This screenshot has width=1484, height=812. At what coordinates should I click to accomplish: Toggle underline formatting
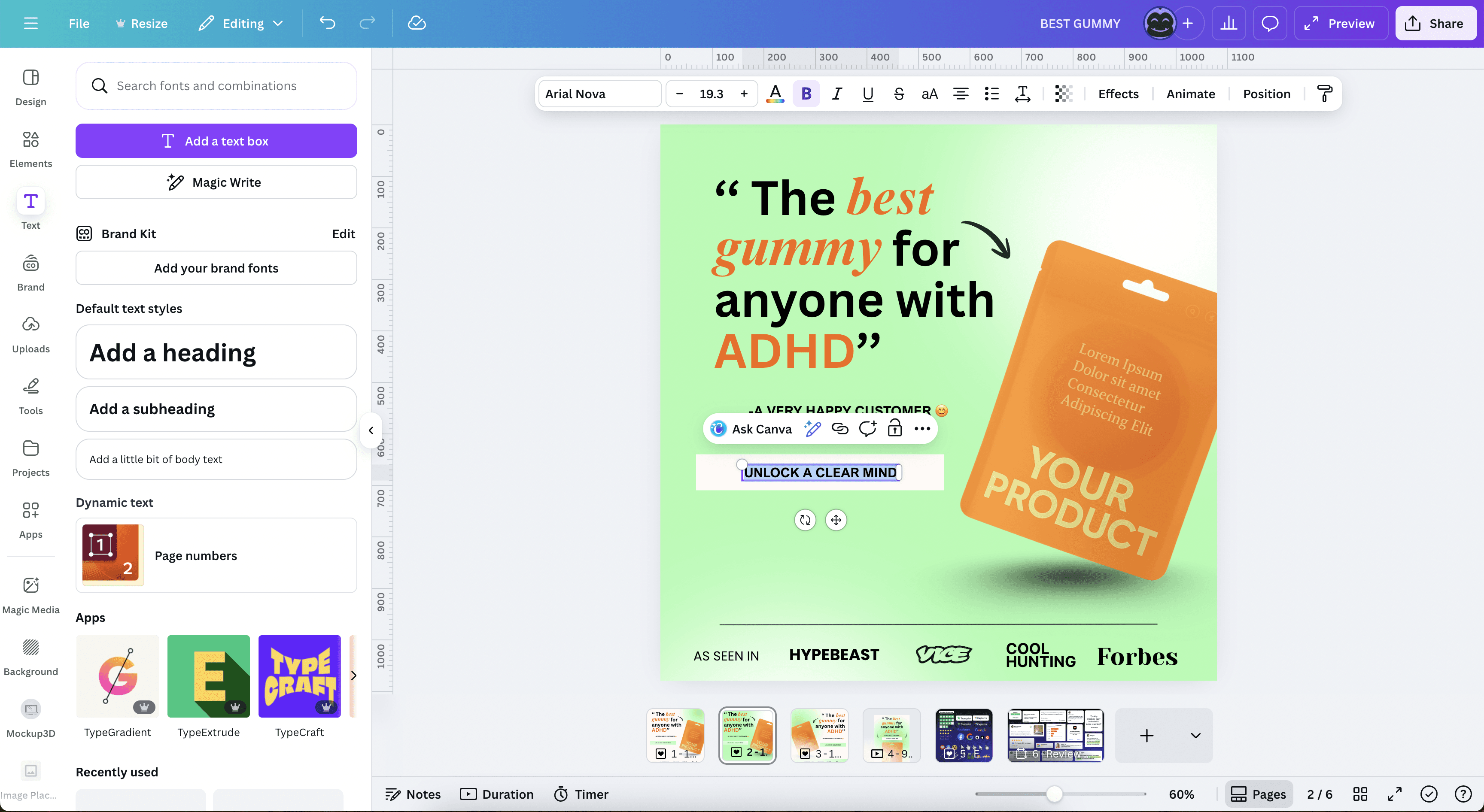[867, 94]
